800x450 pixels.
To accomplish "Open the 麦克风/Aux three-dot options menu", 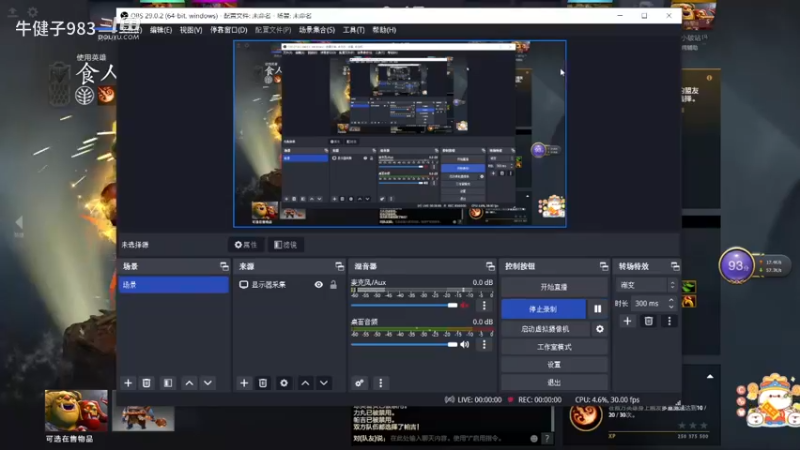I will [484, 305].
